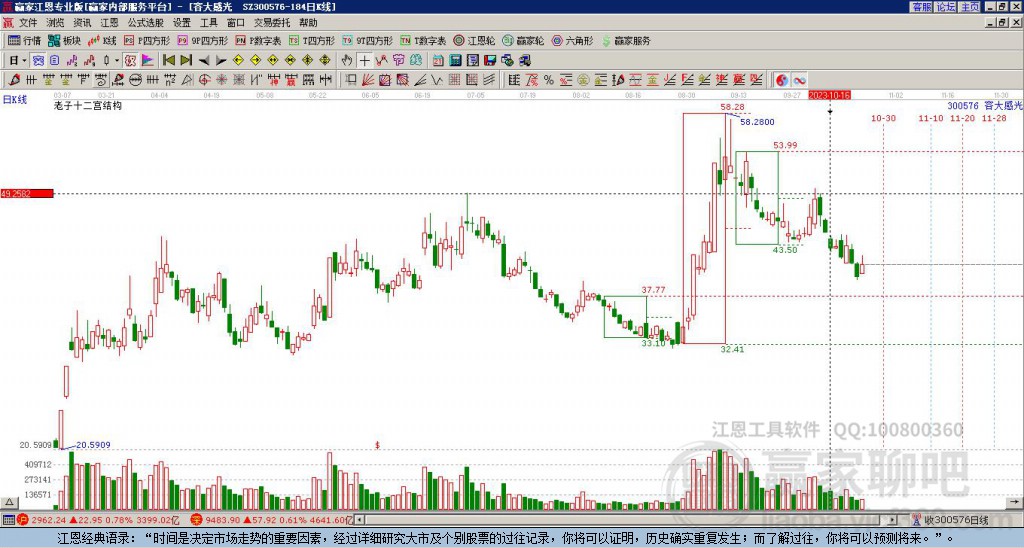Screen dimensions: 1024x548
Task: Select the red pencil drawing tool
Action: pyautogui.click(x=14, y=80)
